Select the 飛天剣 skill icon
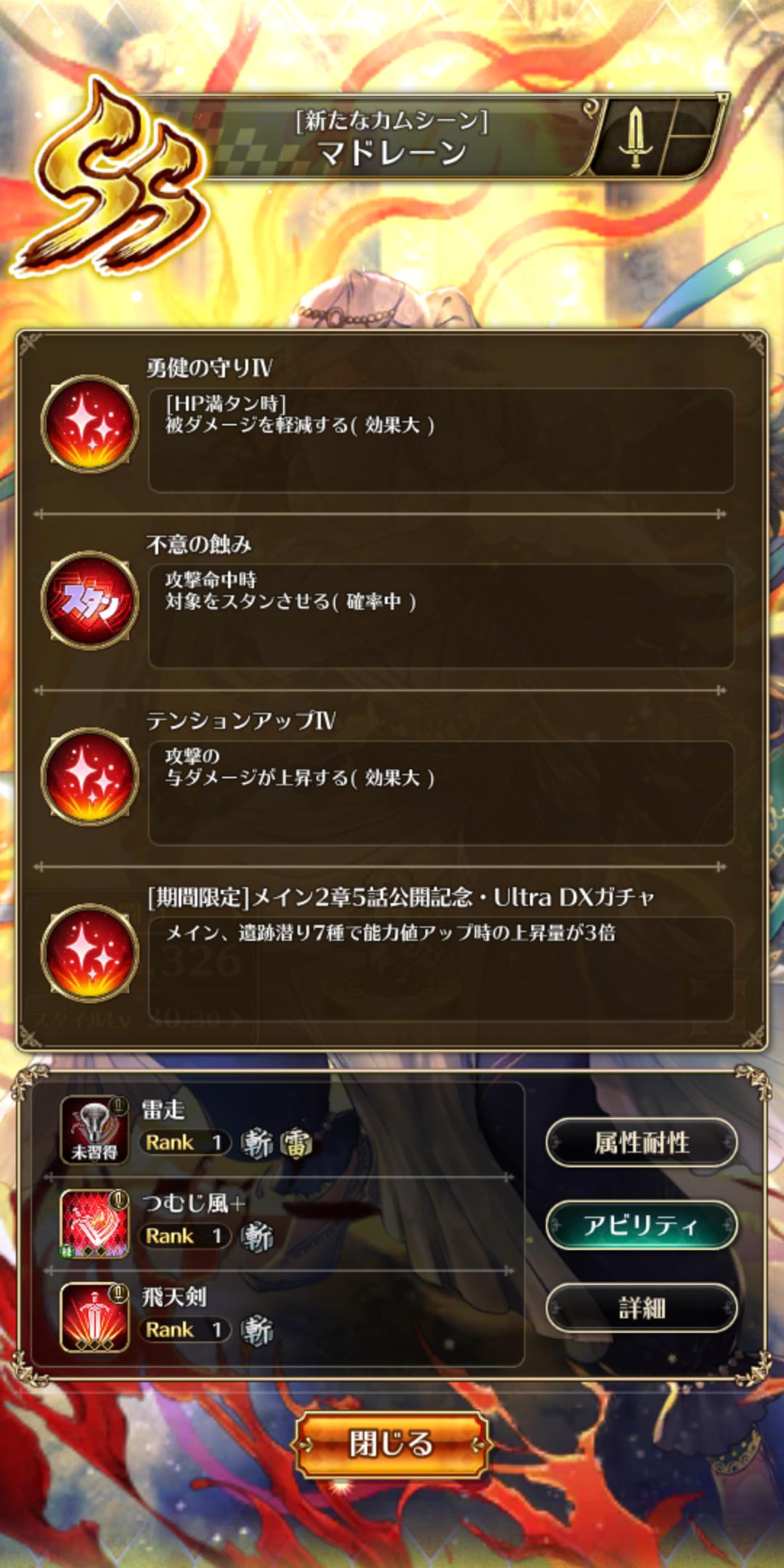Screen dimensions: 784x1568 click(x=94, y=1318)
